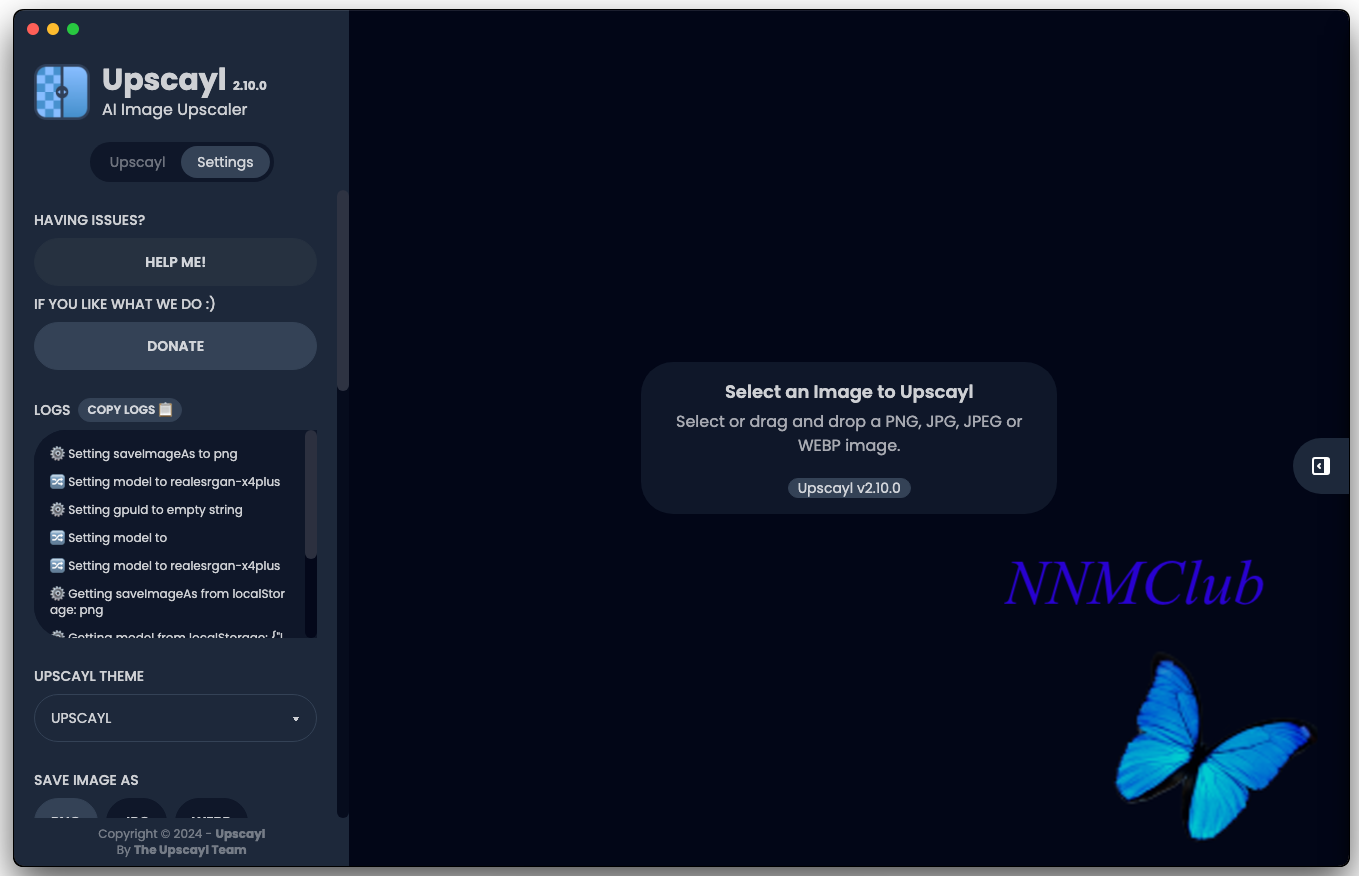Click shuffle icon beside blank 'Setting model to' log

coord(57,537)
